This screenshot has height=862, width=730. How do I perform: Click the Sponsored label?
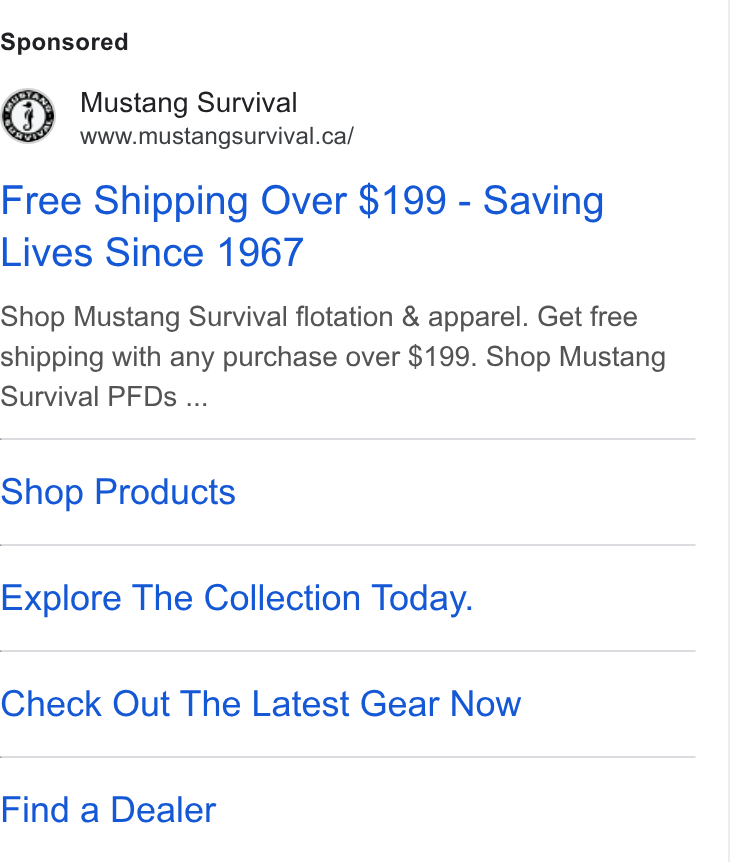pos(64,42)
